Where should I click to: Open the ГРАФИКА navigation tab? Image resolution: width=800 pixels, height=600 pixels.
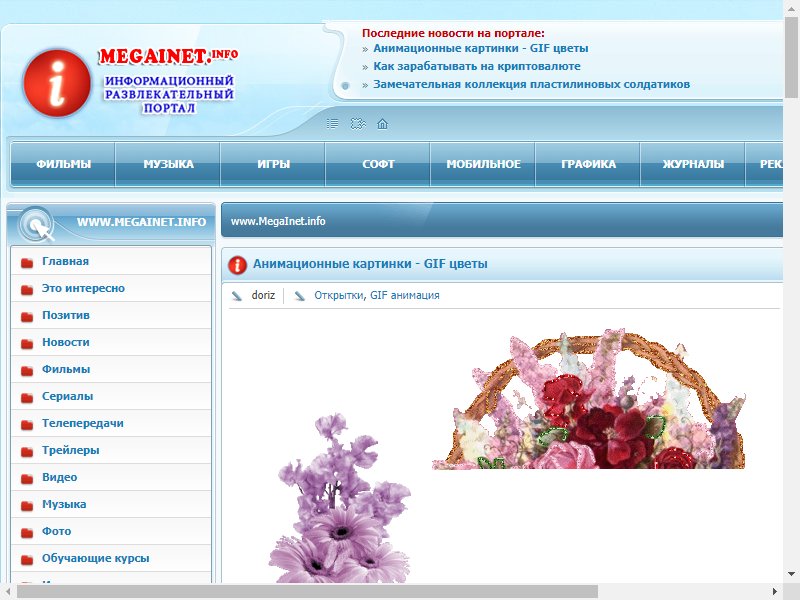click(x=589, y=164)
